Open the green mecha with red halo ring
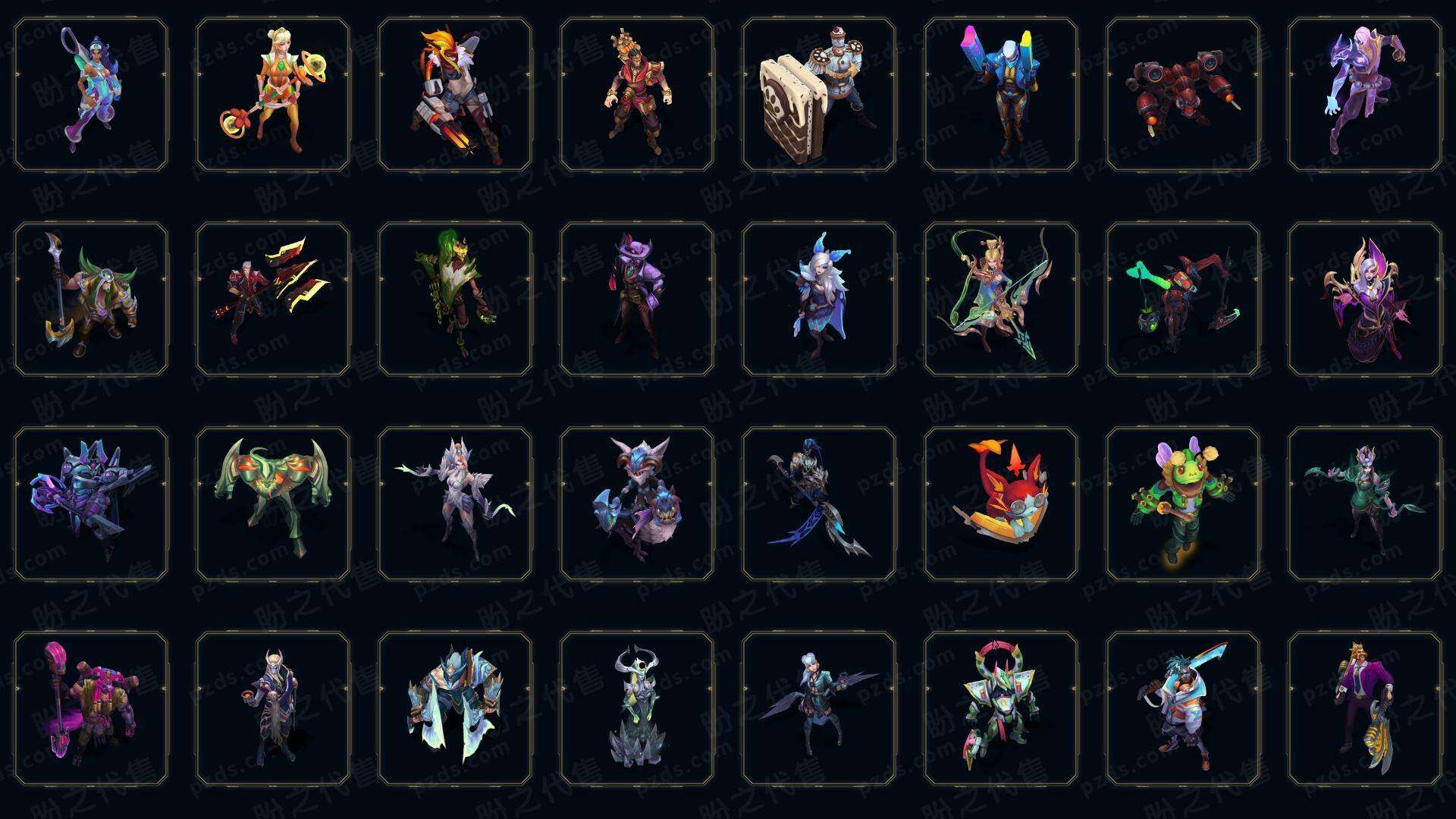 pos(1001,708)
